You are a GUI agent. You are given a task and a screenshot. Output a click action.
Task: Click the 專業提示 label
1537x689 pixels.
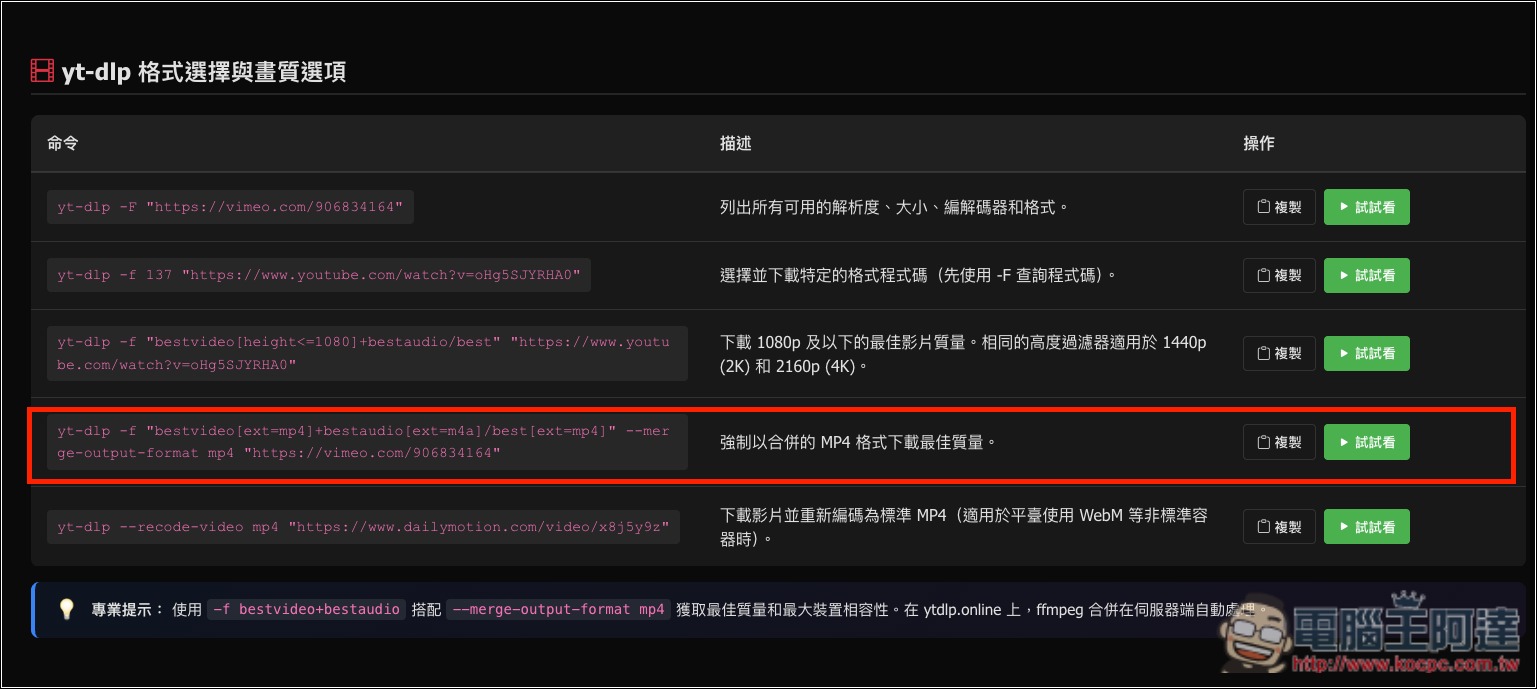click(126, 609)
